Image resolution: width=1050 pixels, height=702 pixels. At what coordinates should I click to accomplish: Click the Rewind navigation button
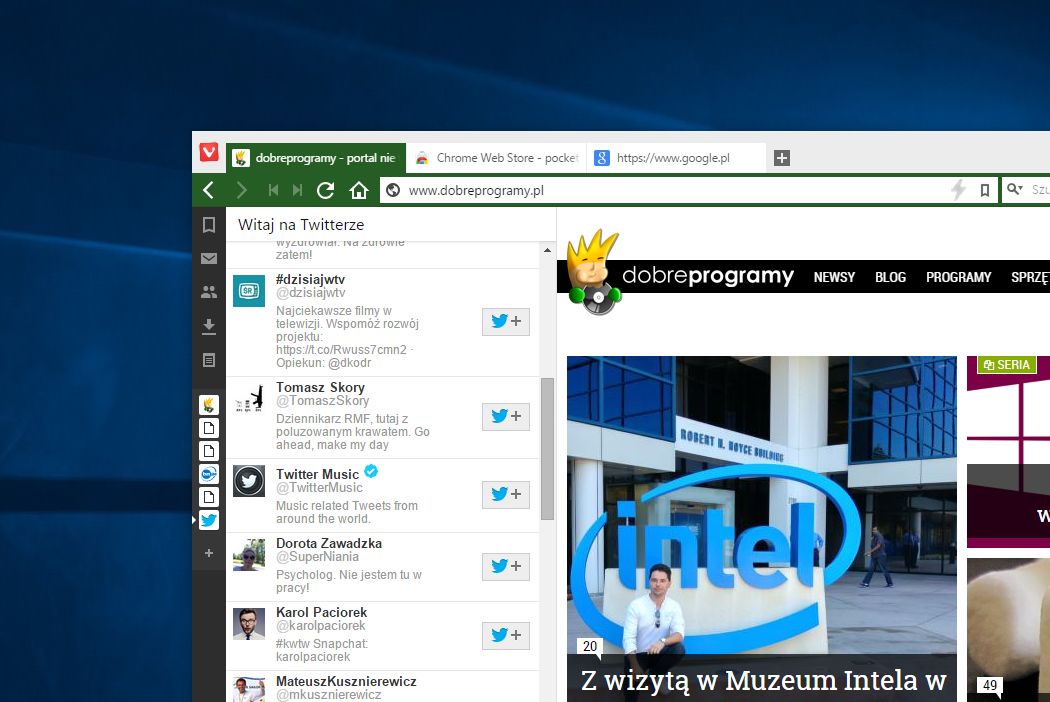tap(273, 190)
